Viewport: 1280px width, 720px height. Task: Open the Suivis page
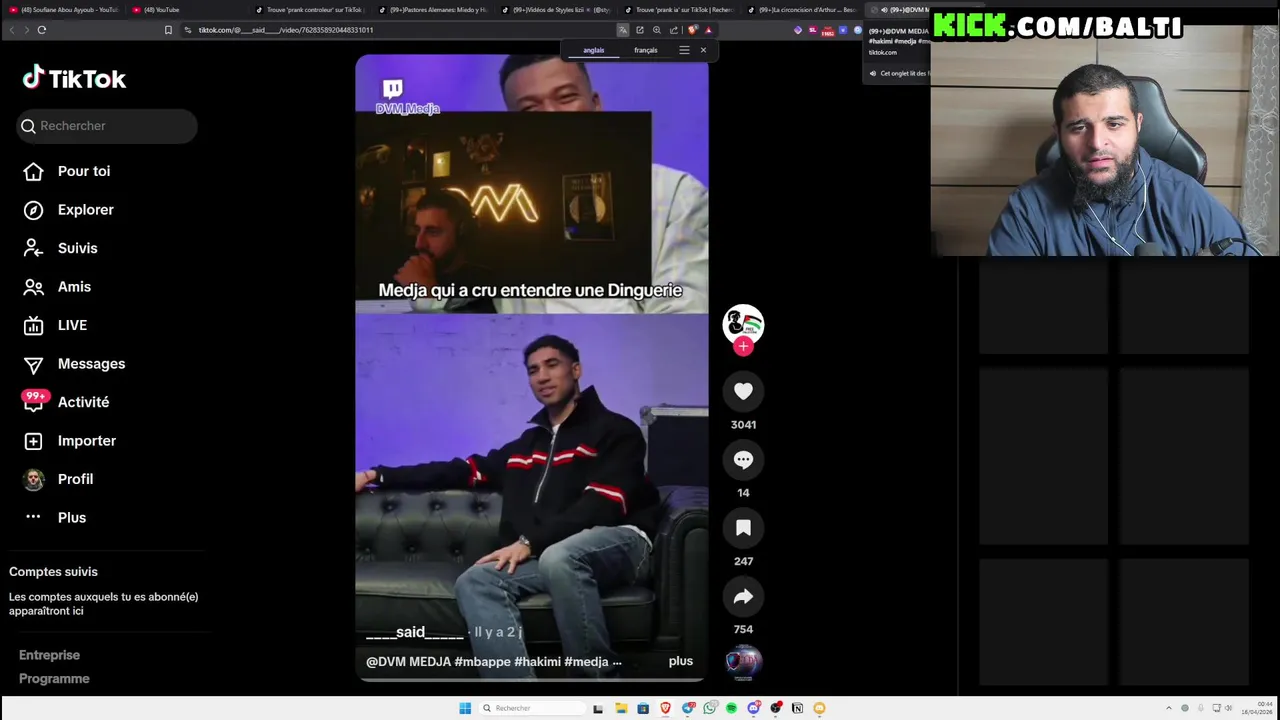tap(78, 248)
